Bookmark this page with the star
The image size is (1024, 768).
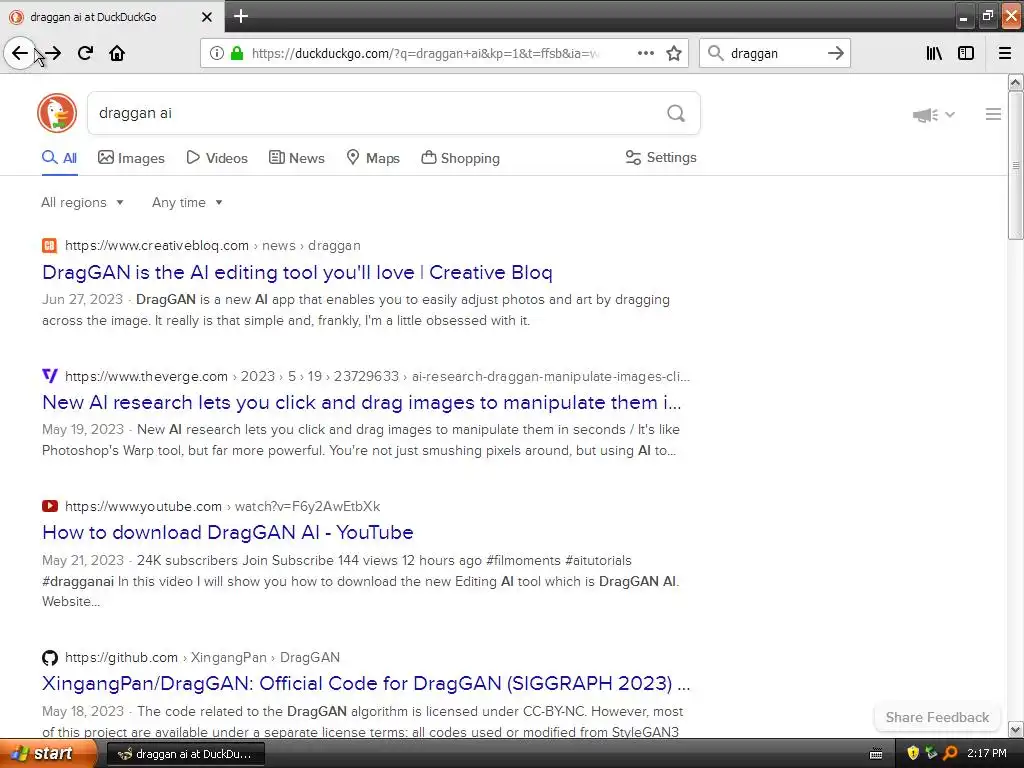[674, 53]
